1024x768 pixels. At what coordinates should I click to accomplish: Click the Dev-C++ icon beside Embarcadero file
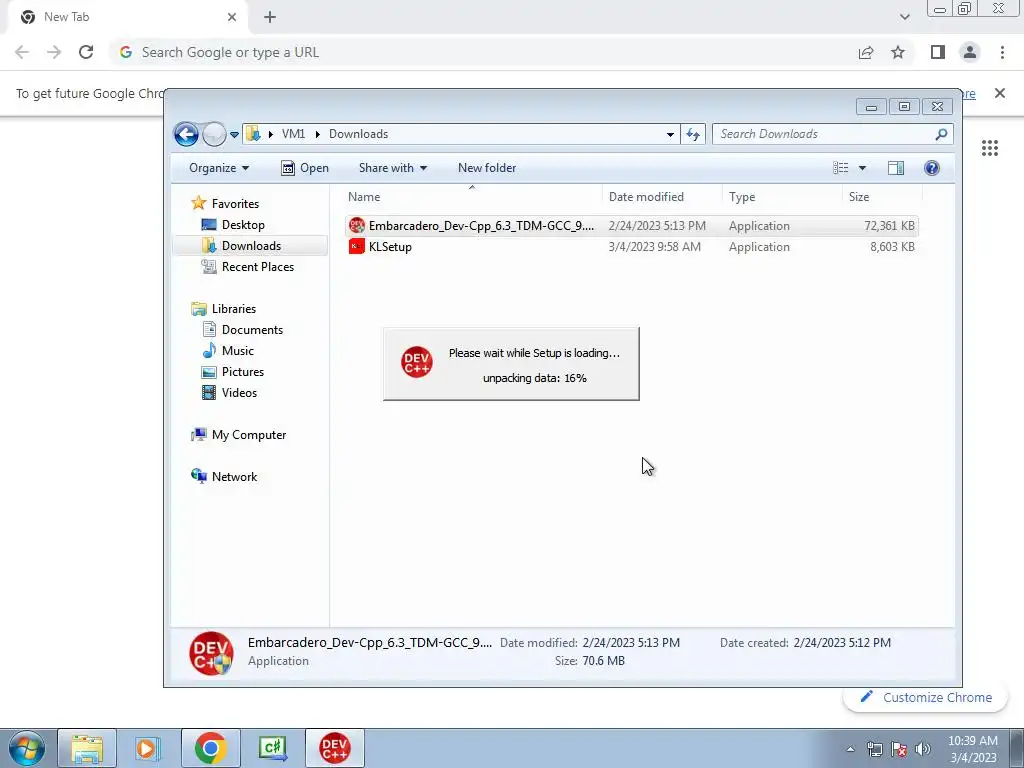click(x=357, y=225)
